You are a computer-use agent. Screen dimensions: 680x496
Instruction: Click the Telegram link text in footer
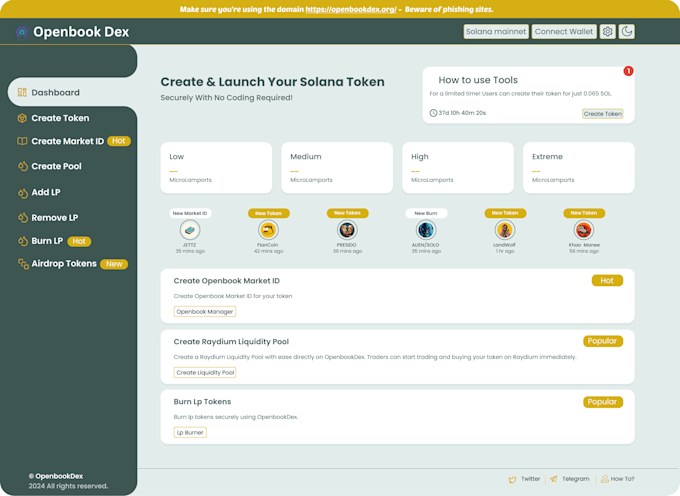pos(575,479)
